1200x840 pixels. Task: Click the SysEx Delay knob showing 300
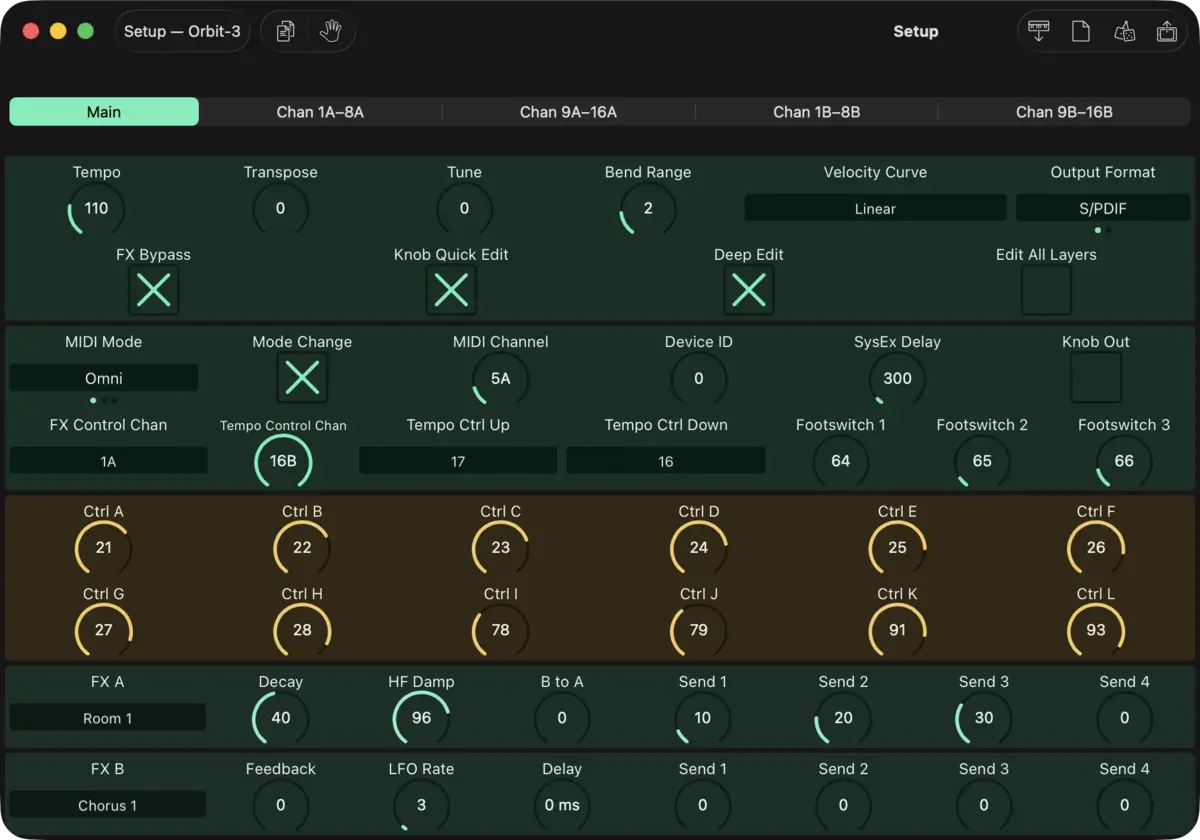click(898, 378)
